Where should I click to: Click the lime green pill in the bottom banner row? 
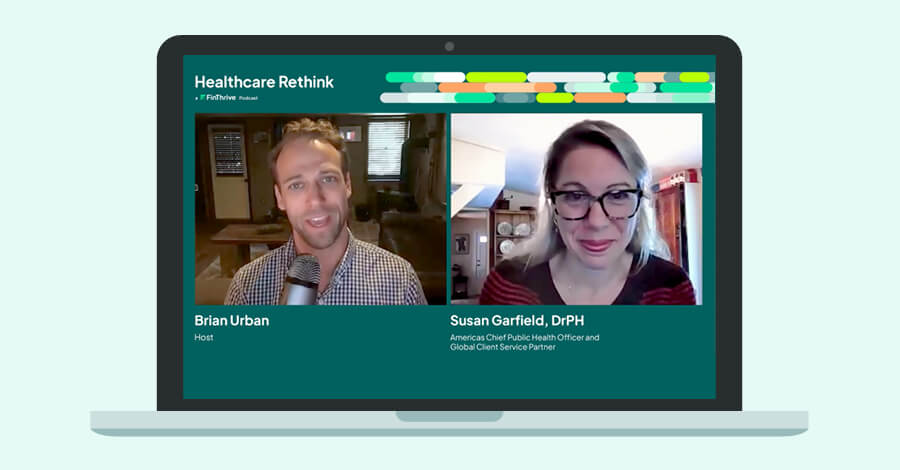(x=554, y=98)
